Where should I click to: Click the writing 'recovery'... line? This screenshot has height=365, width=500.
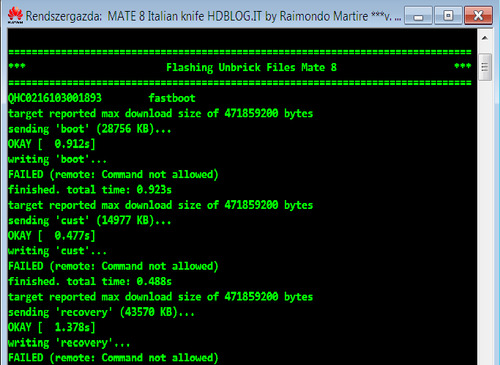pyautogui.click(x=69, y=343)
